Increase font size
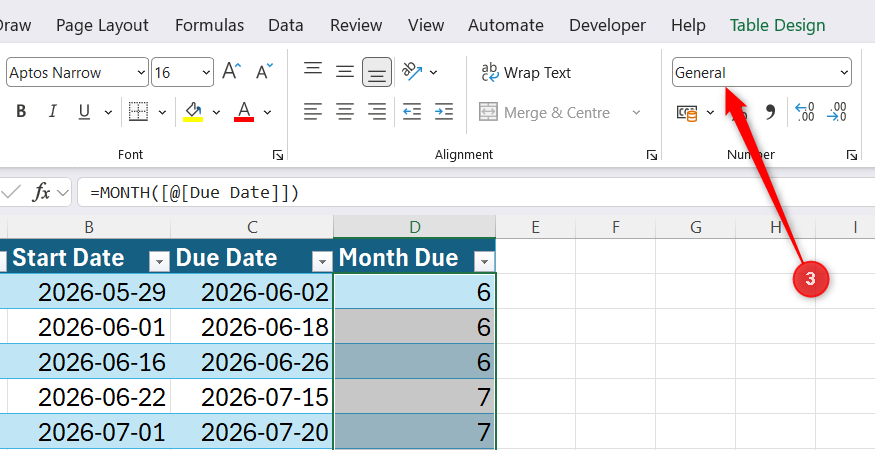 [x=232, y=71]
